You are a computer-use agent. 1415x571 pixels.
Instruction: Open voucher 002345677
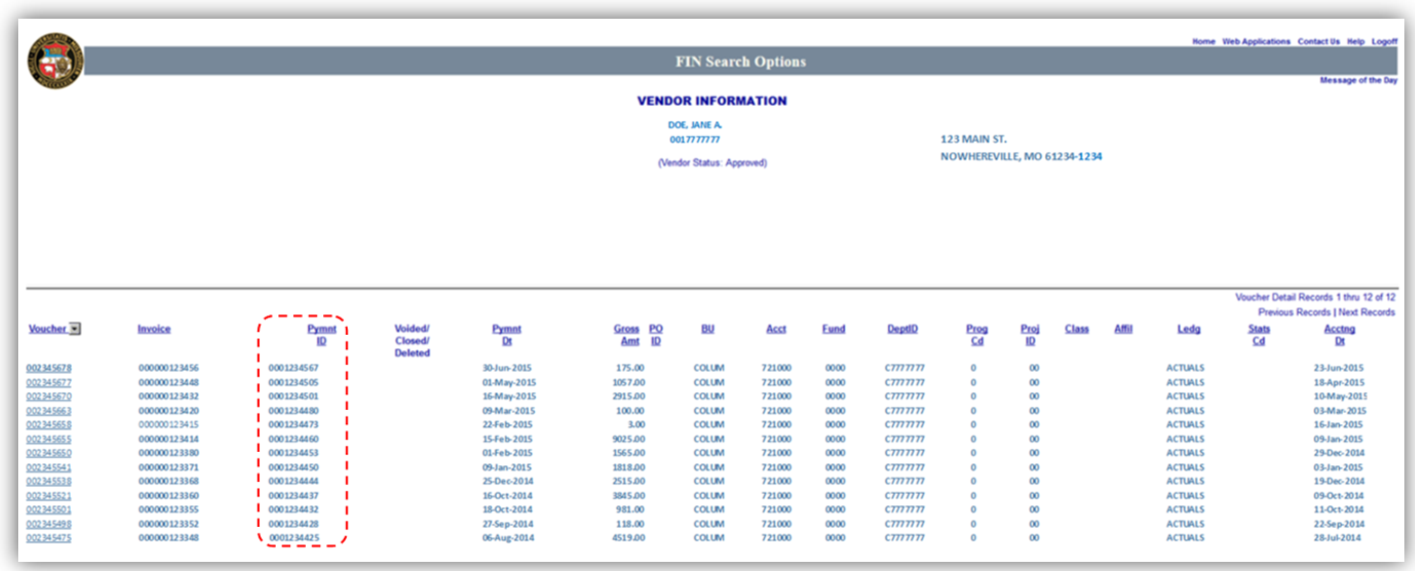tap(49, 382)
